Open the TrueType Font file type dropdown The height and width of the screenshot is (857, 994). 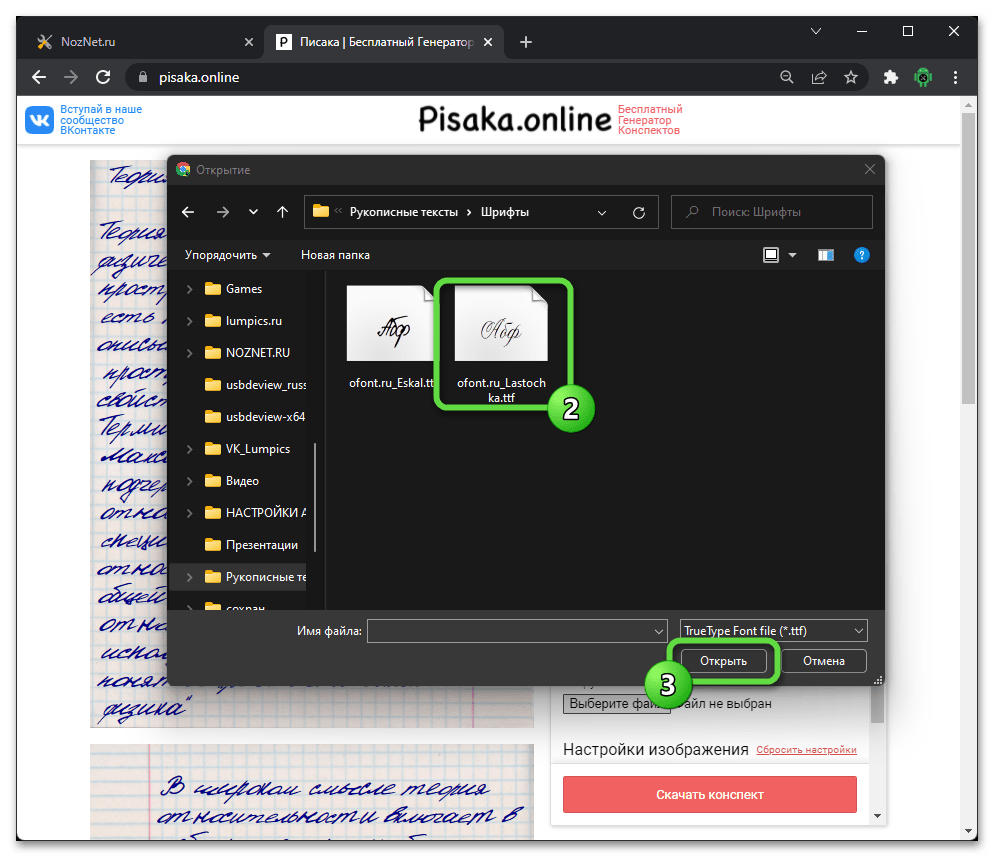(772, 631)
